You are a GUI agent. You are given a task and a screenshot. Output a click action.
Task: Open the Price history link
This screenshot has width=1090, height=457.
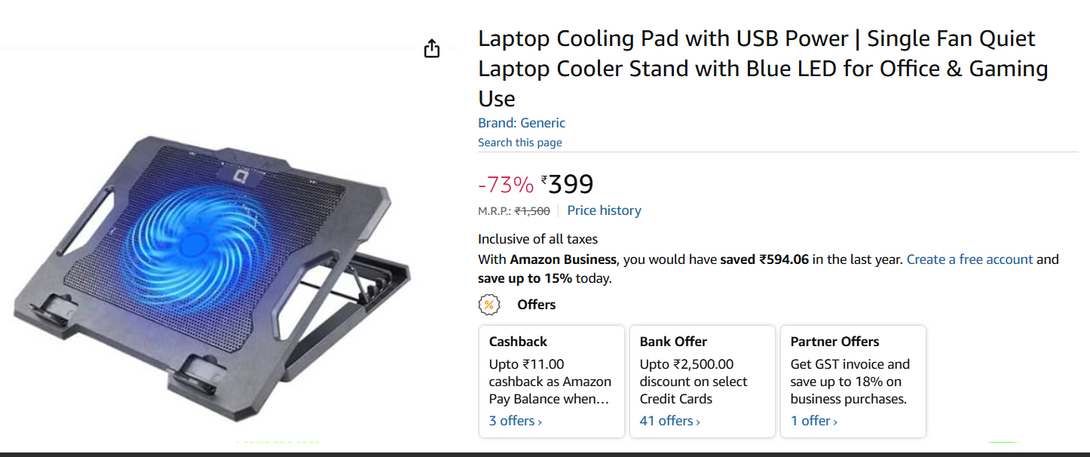(x=604, y=210)
